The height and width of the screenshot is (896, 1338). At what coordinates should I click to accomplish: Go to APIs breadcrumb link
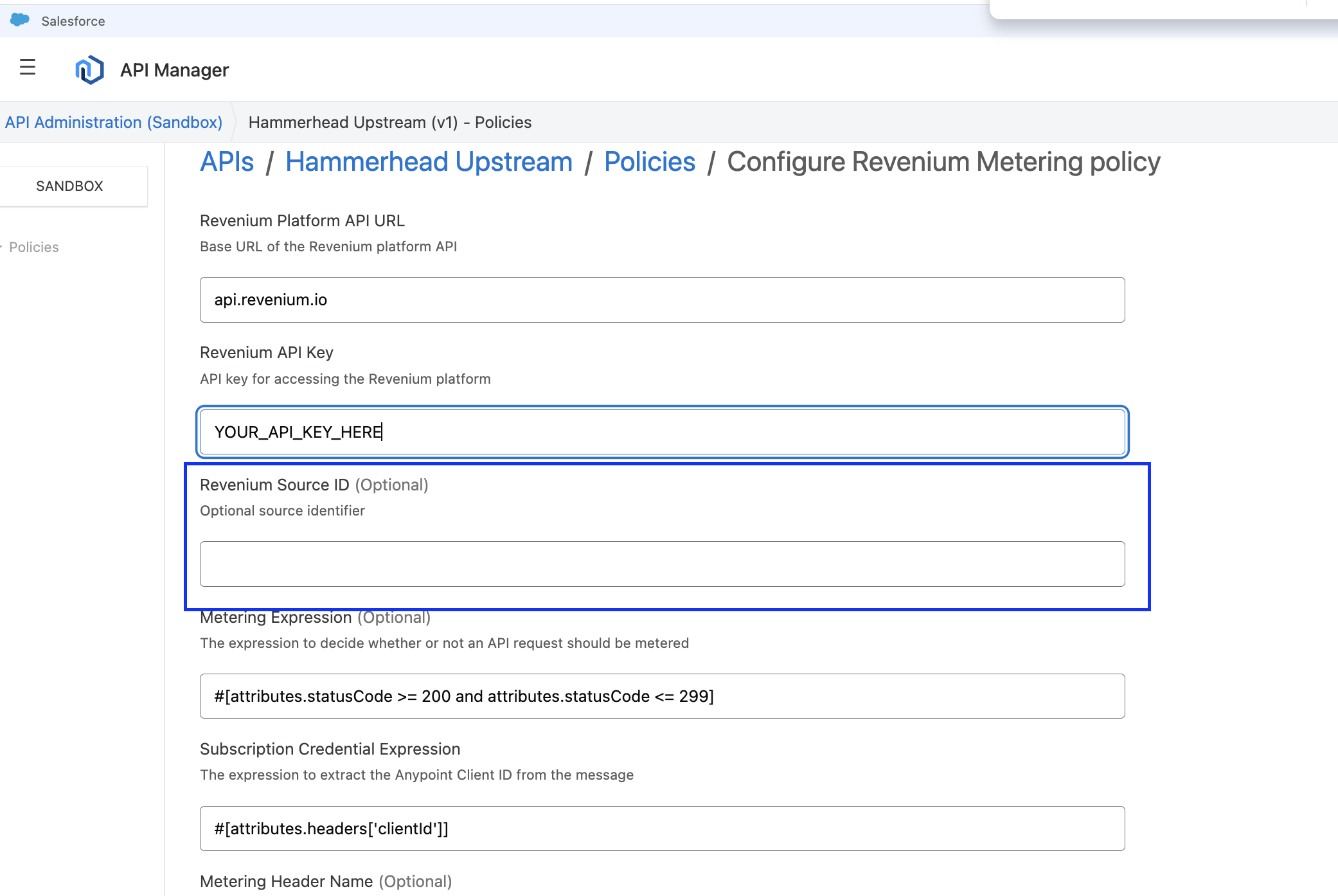(227, 162)
